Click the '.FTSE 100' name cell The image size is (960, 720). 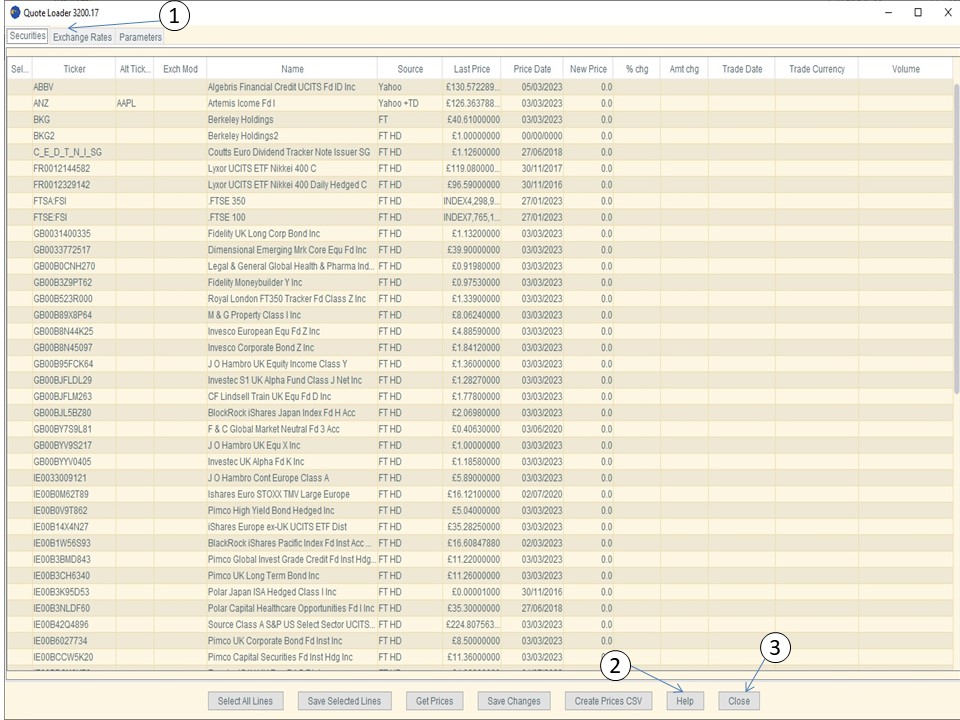coord(292,217)
